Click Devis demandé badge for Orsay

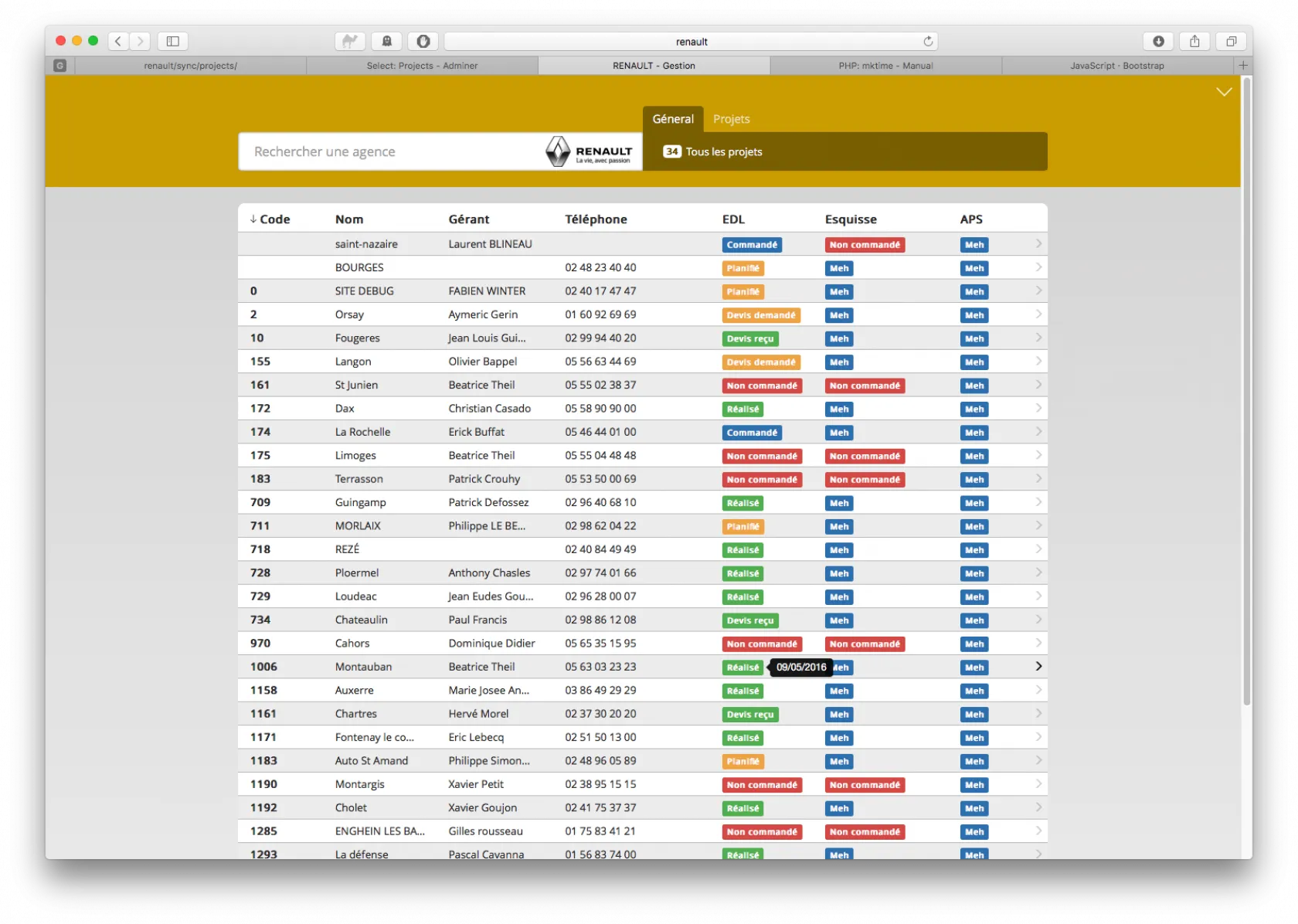tap(761, 315)
